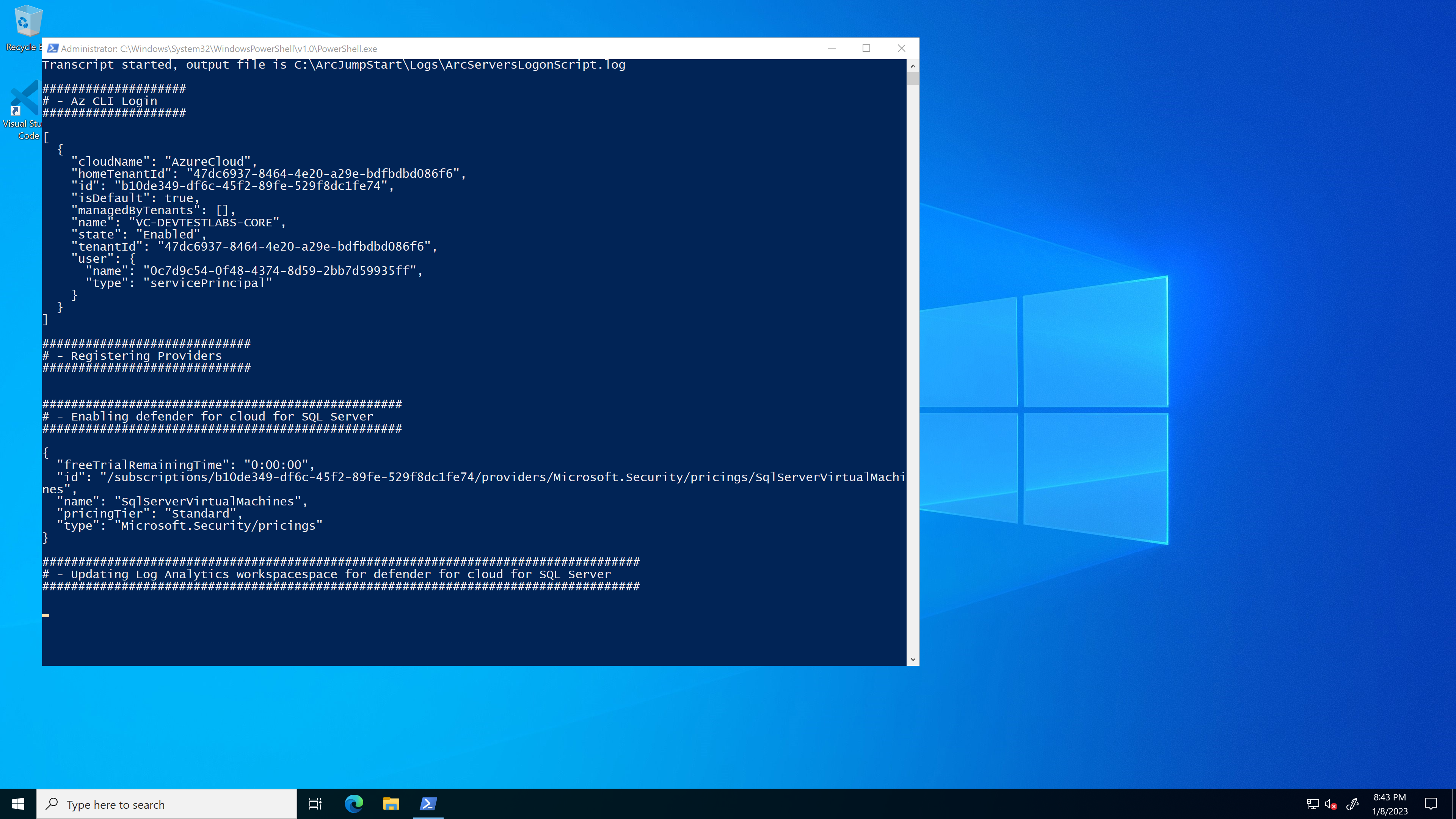Minimize the PowerShell window
Screen dimensions: 1456x819
point(832,49)
